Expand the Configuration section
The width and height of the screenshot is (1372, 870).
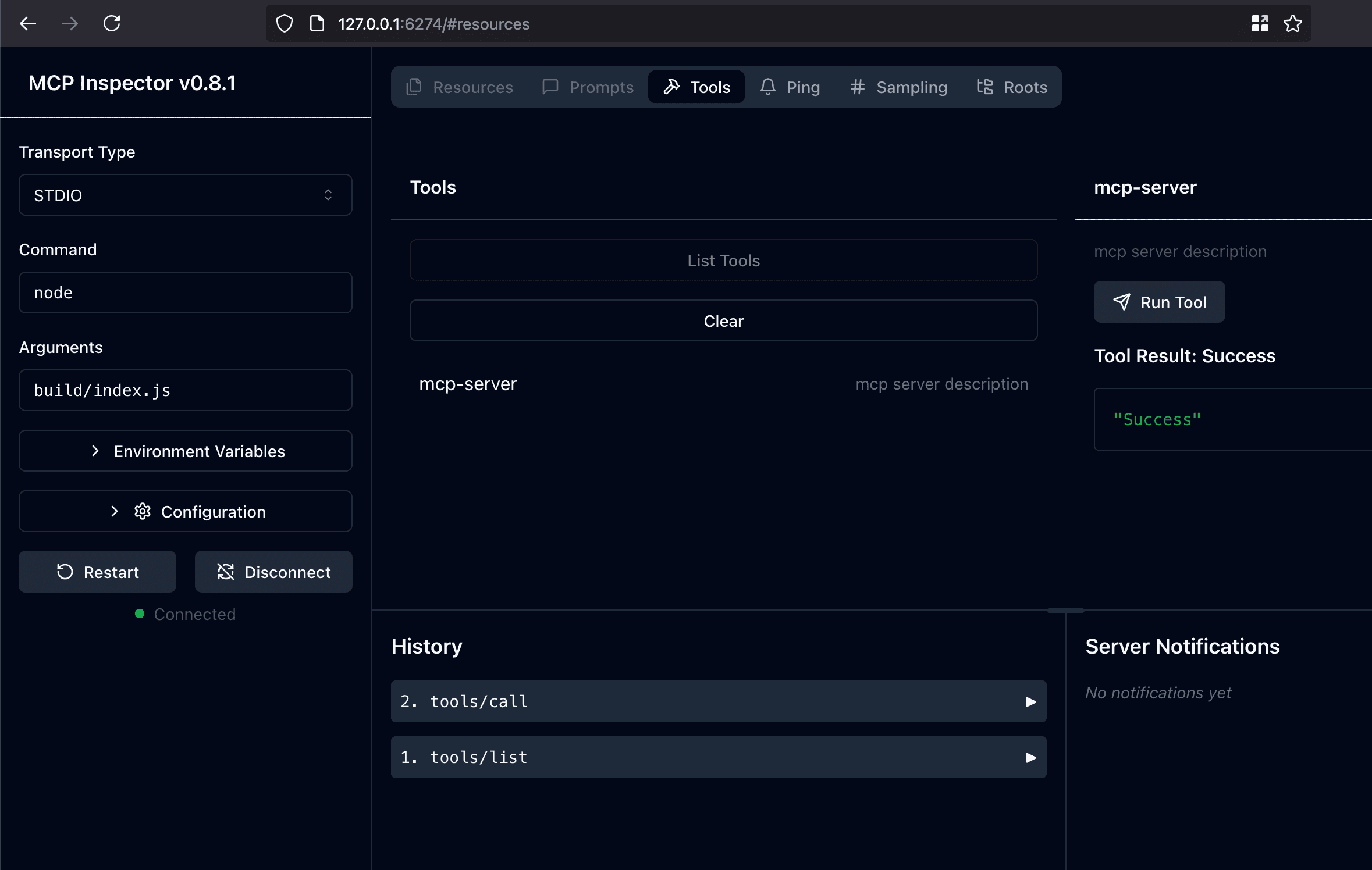pos(186,511)
